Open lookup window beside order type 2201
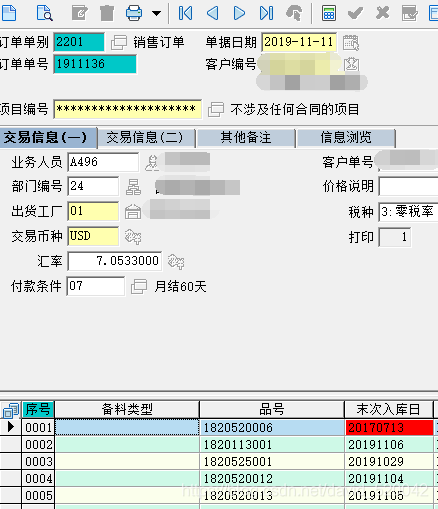 pos(119,42)
